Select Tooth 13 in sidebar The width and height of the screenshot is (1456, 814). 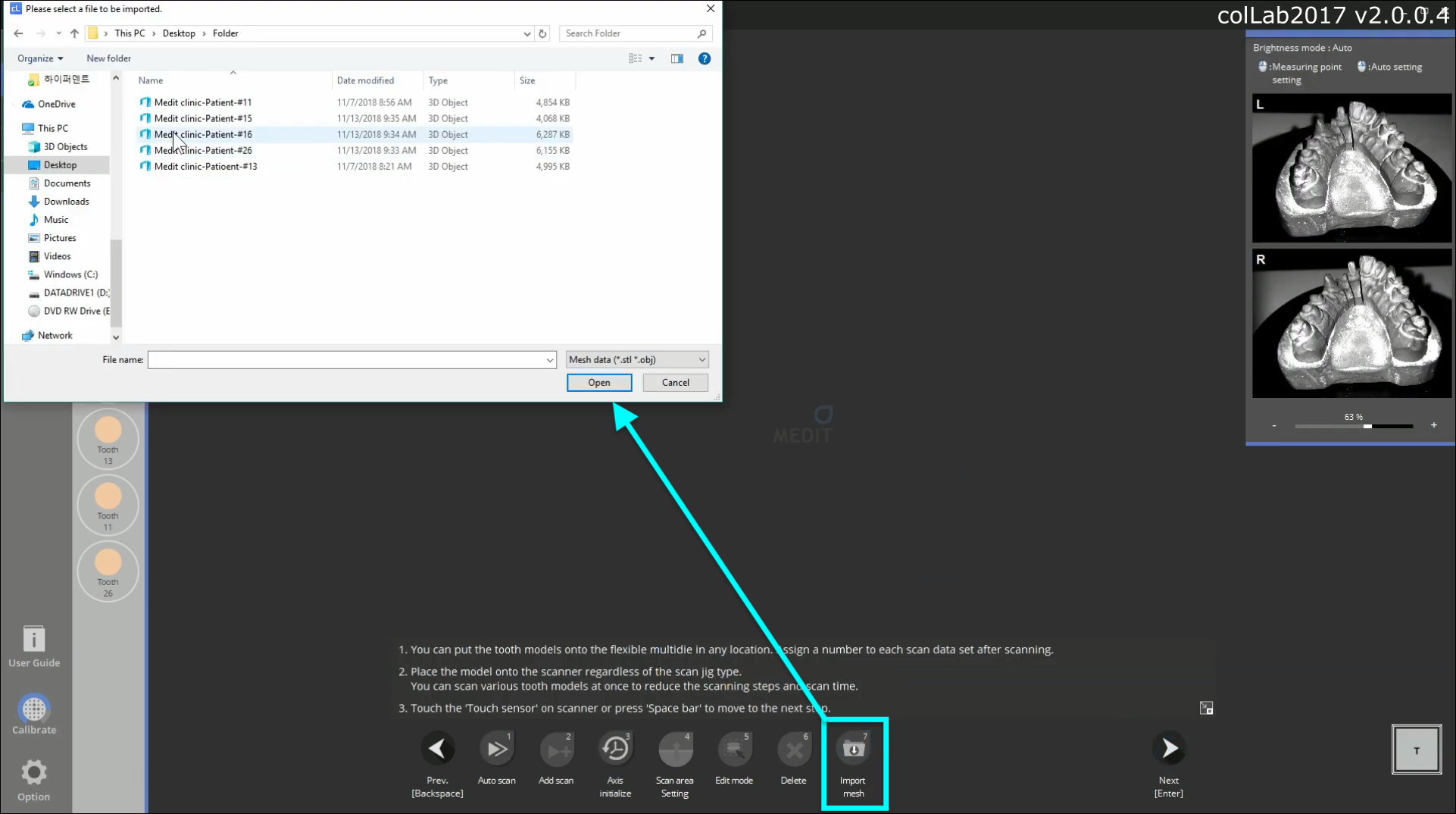point(108,439)
